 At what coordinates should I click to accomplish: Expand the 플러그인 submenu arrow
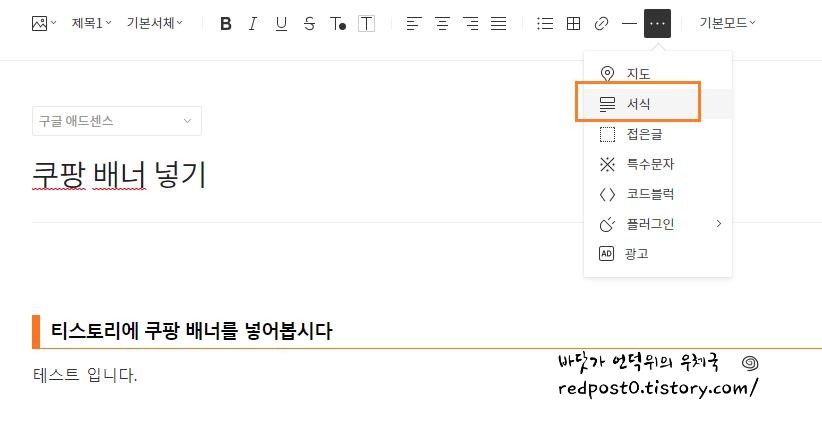(719, 224)
